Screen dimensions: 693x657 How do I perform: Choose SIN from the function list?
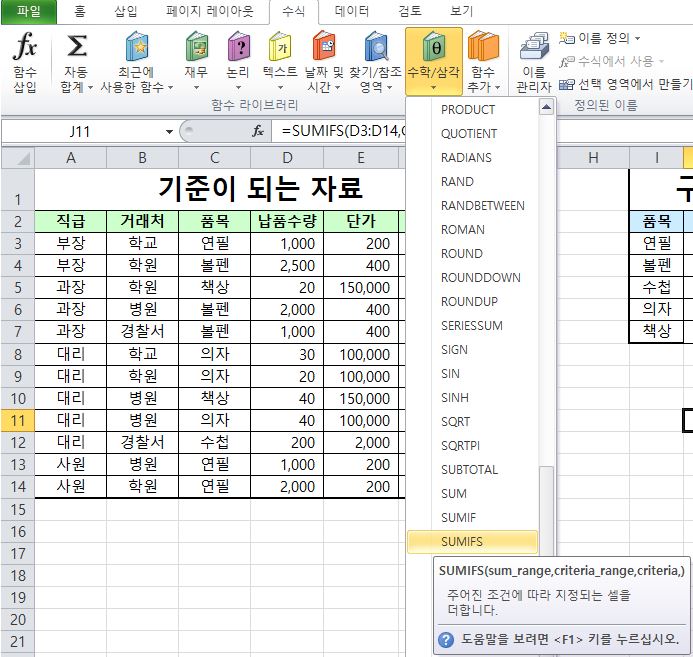click(472, 374)
